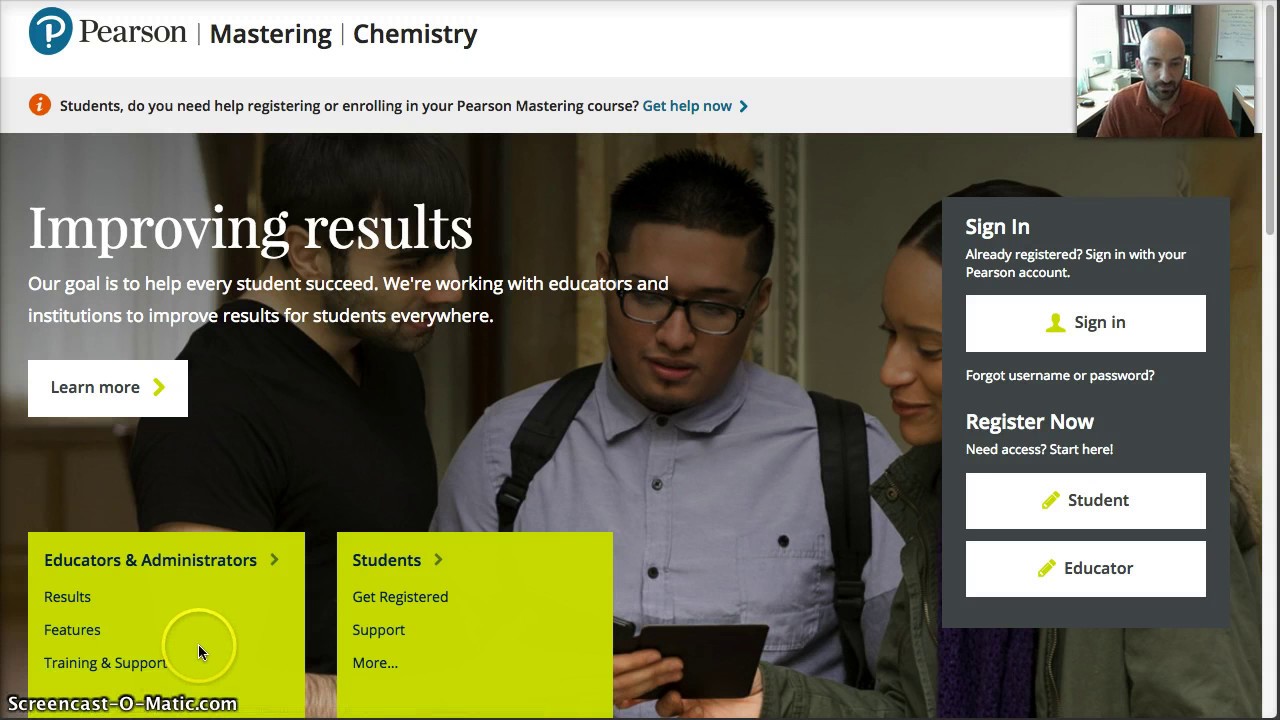Click the 'Our goal is to help' paragraph
The width and height of the screenshot is (1280, 720).
348,299
